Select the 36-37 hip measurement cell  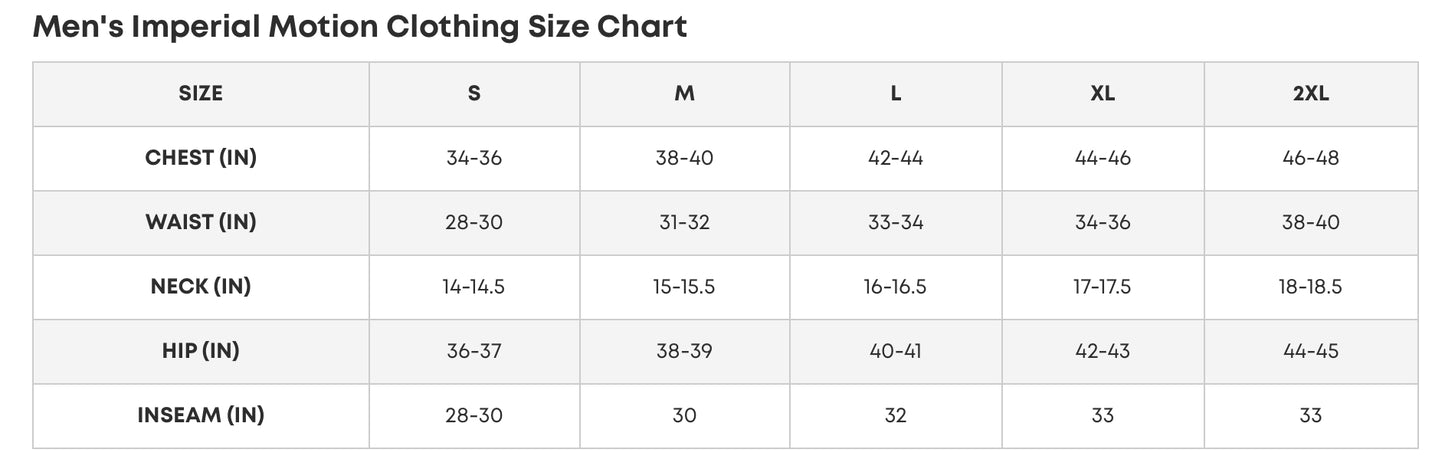pyautogui.click(x=474, y=351)
